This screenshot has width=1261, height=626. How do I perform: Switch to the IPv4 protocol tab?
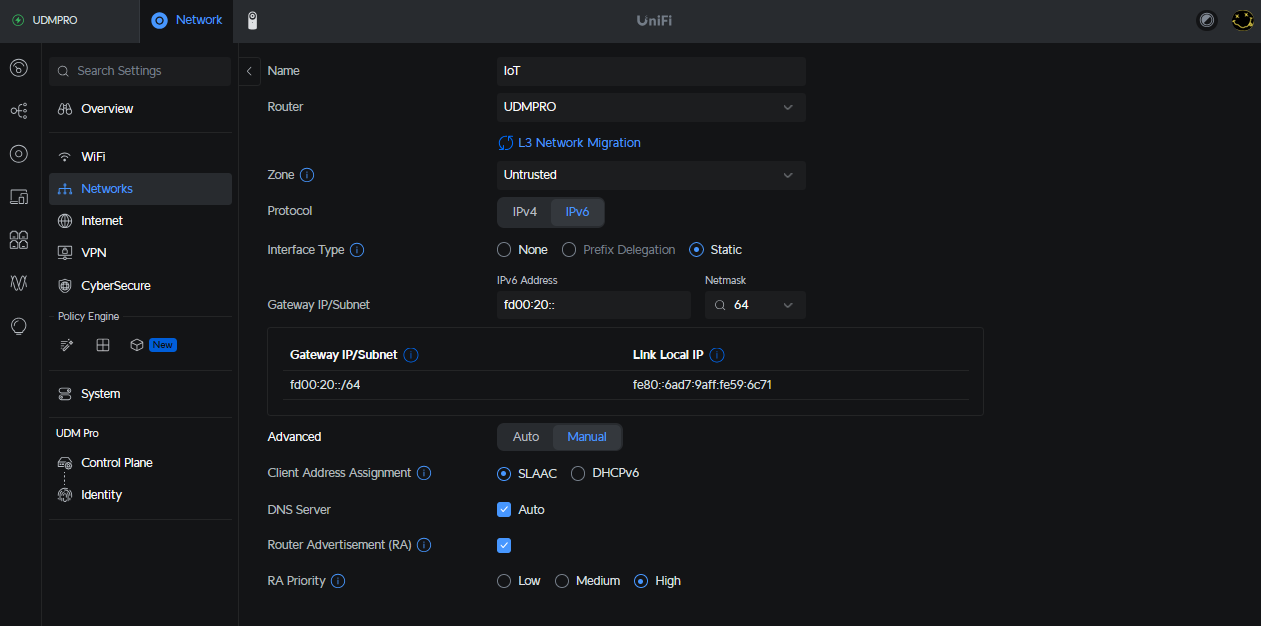pos(525,212)
